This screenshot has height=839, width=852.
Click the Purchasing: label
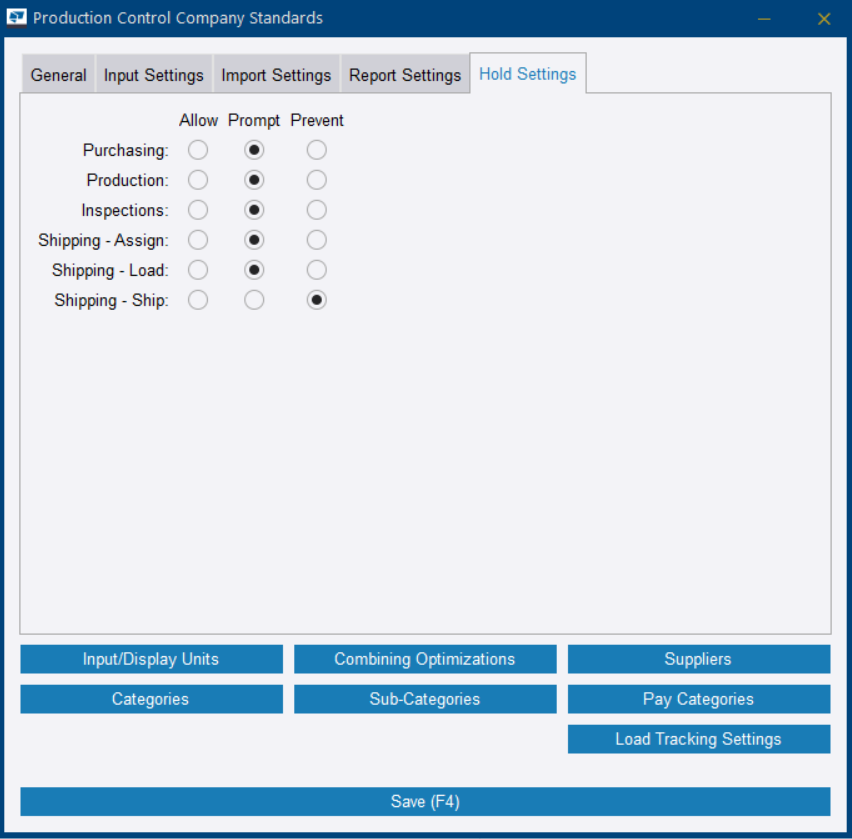point(126,151)
